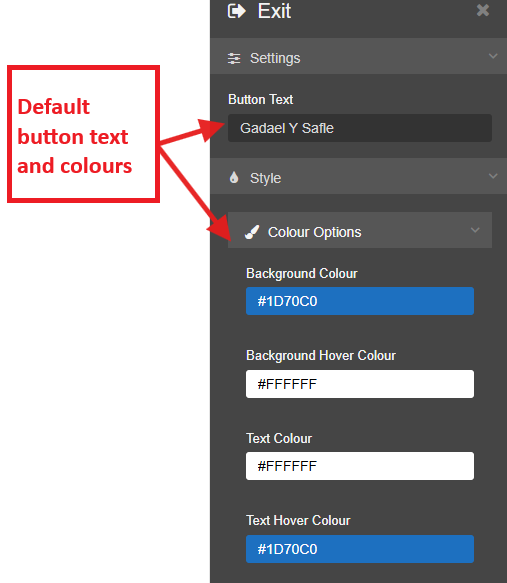Click the Button Text label

(x=261, y=100)
